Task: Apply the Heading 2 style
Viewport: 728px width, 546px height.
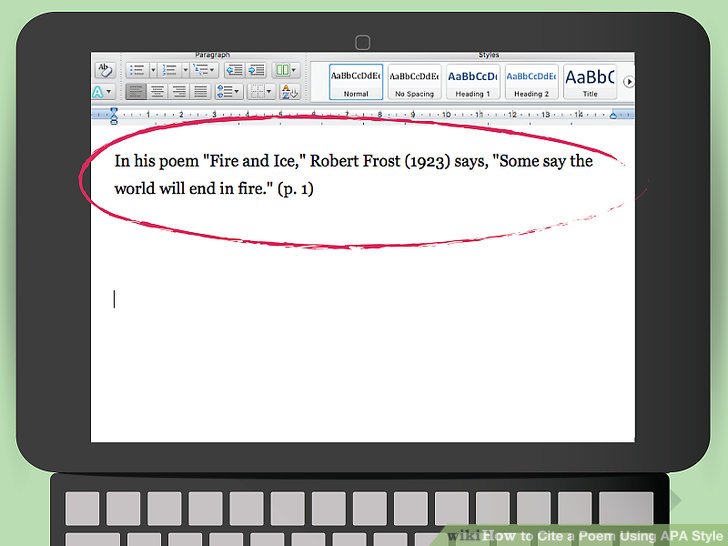Action: [531, 82]
